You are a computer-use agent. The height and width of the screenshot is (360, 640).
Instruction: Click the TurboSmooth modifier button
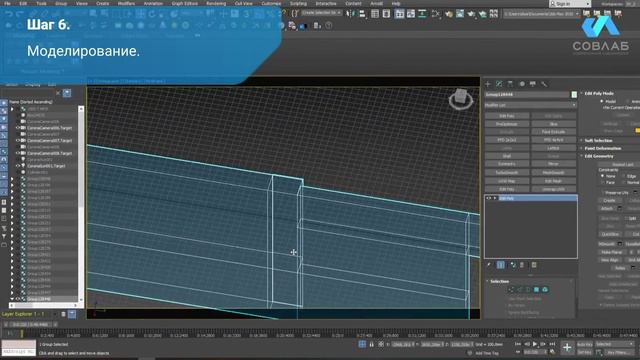coord(507,172)
